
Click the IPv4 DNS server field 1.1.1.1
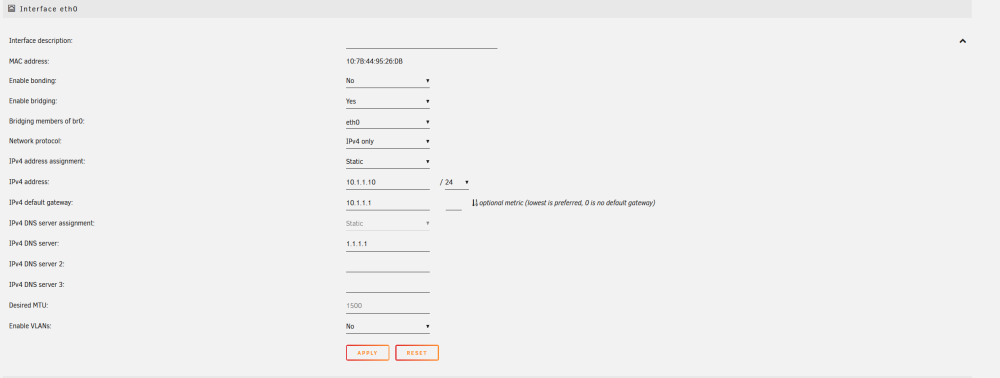coord(388,244)
